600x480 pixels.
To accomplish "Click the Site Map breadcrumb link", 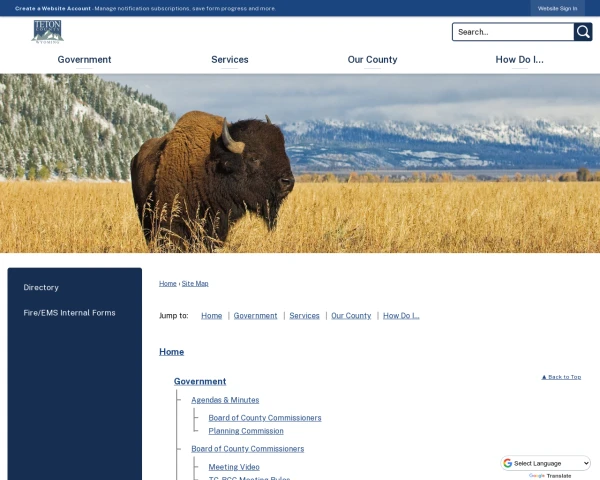I will 195,284.
